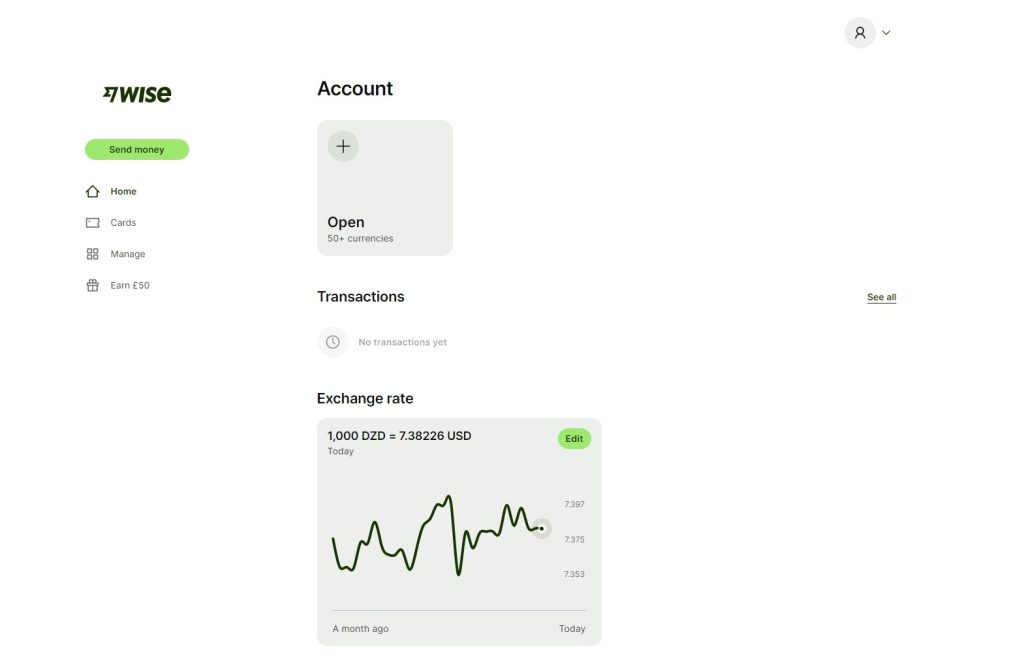1024x656 pixels.
Task: Click the Manage grid icon
Action: pyautogui.click(x=93, y=254)
